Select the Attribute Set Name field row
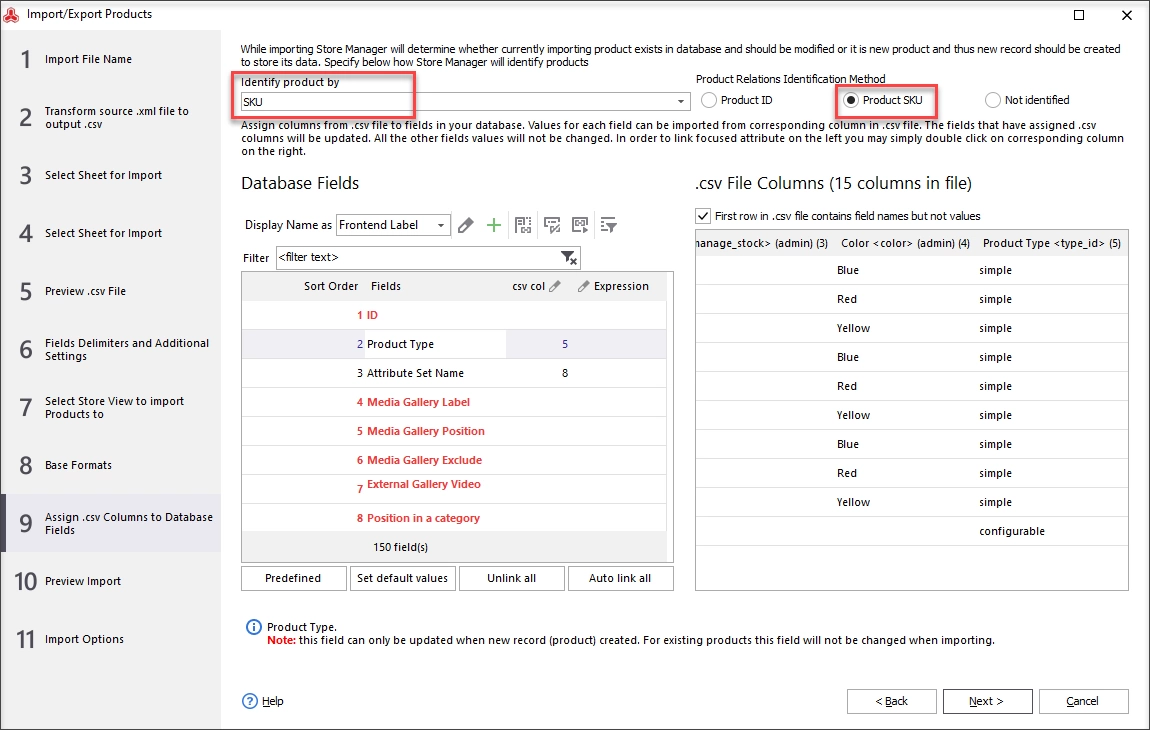1150x730 pixels. pos(454,373)
